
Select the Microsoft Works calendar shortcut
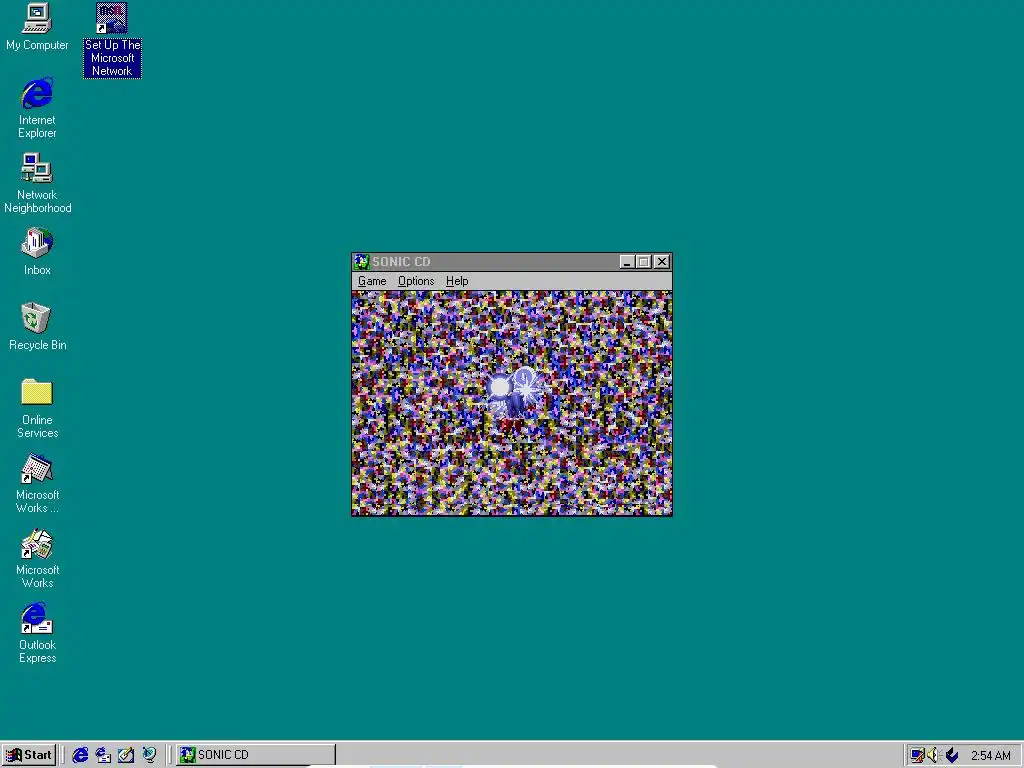(37, 483)
